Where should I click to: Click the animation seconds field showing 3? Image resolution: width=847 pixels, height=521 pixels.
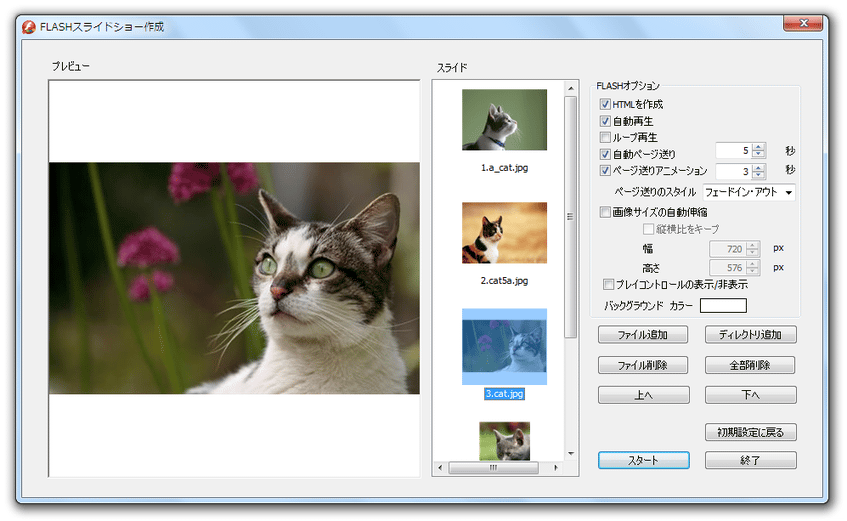click(734, 171)
